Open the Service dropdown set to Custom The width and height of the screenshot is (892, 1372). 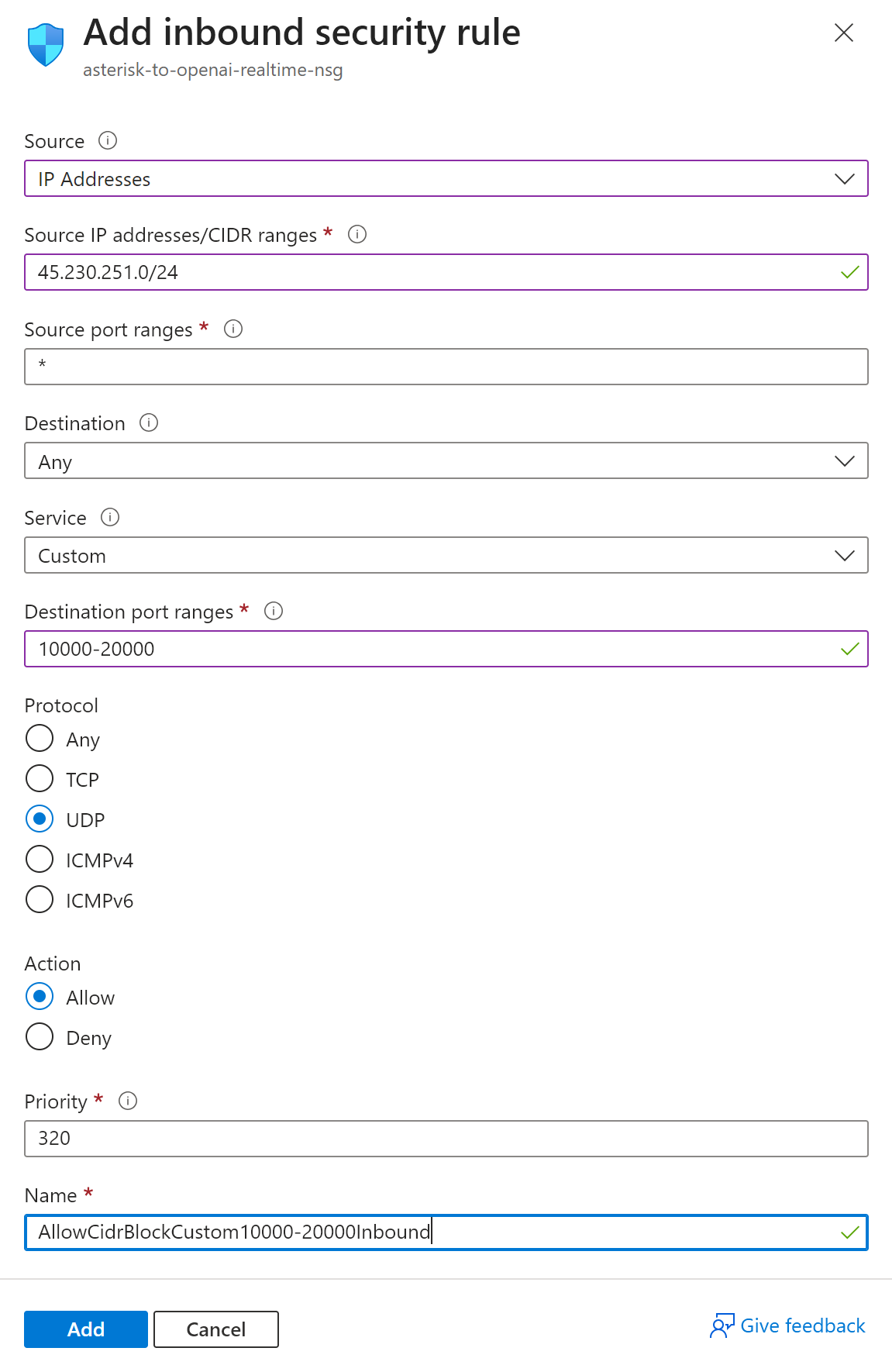[x=446, y=555]
